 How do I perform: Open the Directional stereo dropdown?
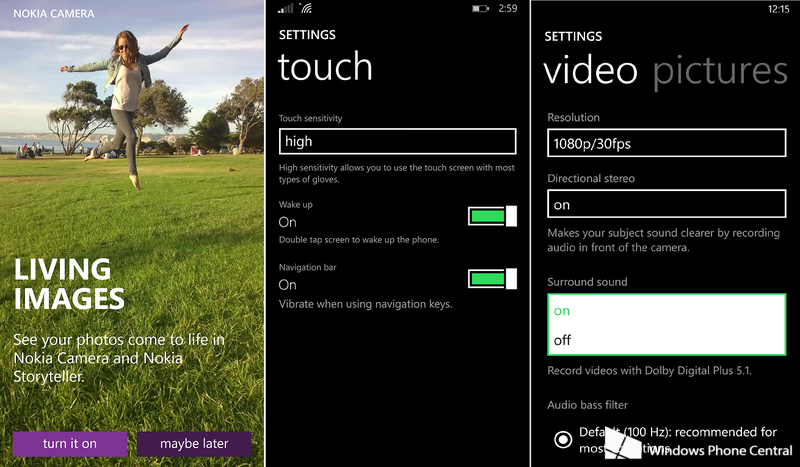coord(666,204)
